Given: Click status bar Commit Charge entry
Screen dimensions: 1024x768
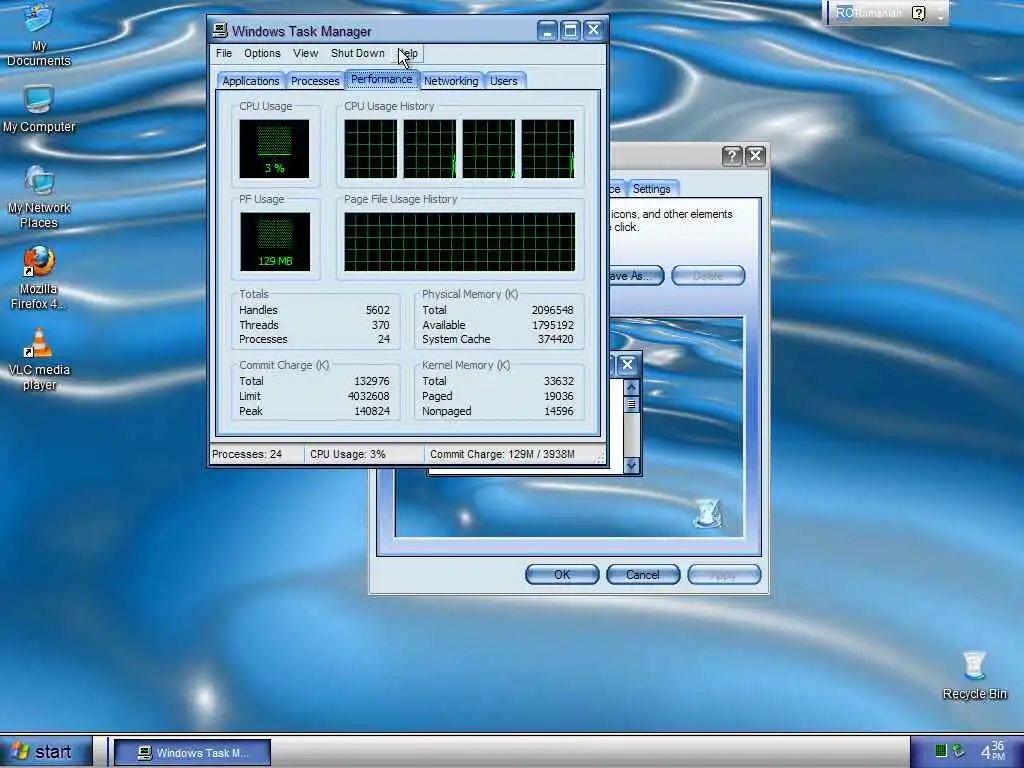Looking at the screenshot, I should pos(509,454).
